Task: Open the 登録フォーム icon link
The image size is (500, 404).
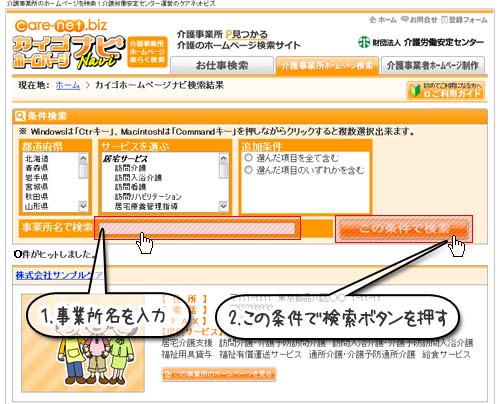Action: pos(464,20)
